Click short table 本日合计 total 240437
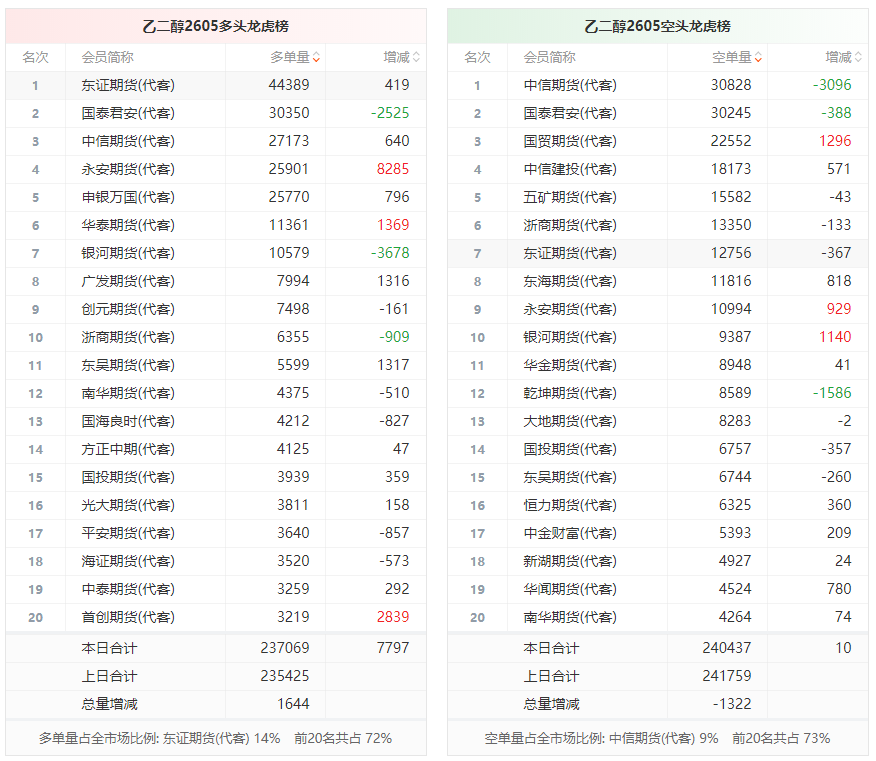 pyautogui.click(x=727, y=648)
